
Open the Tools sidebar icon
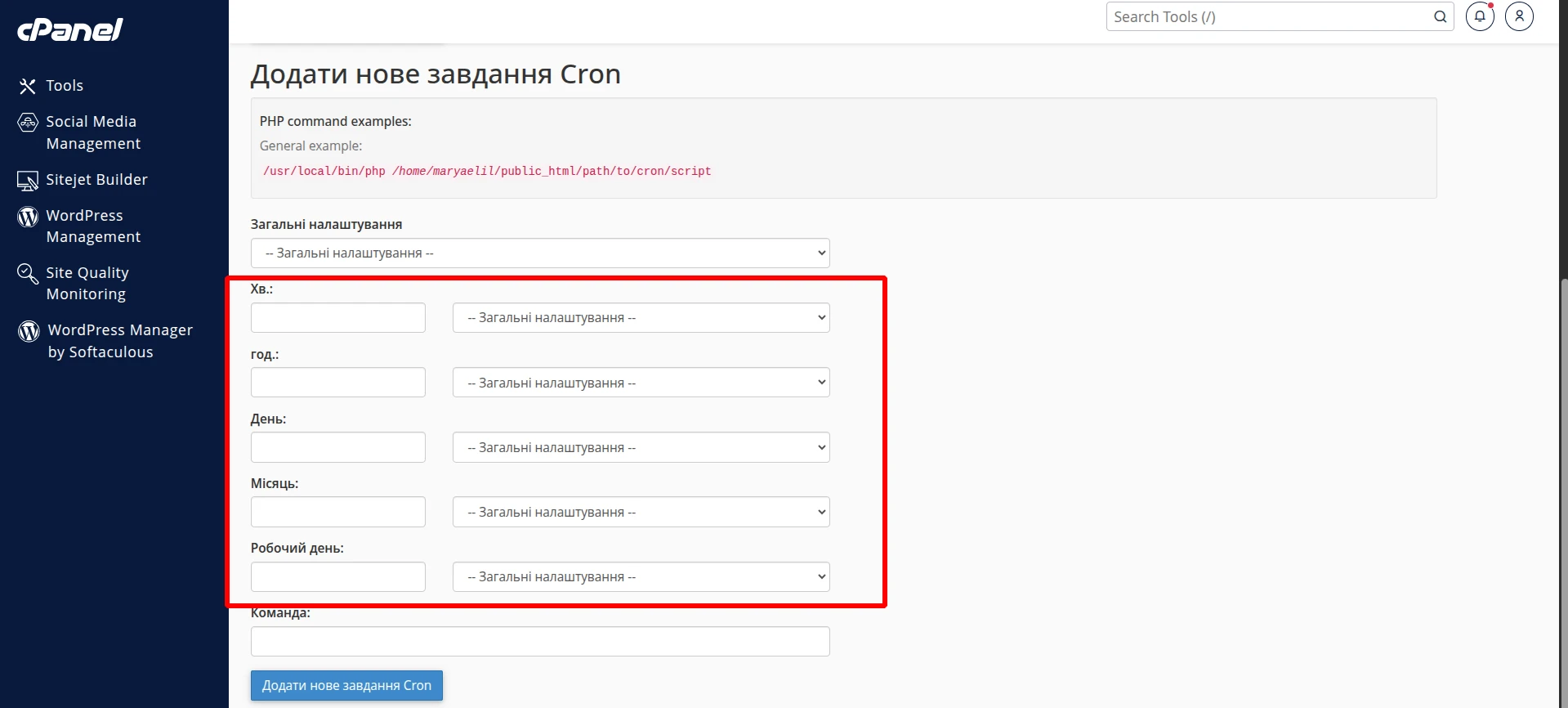28,86
